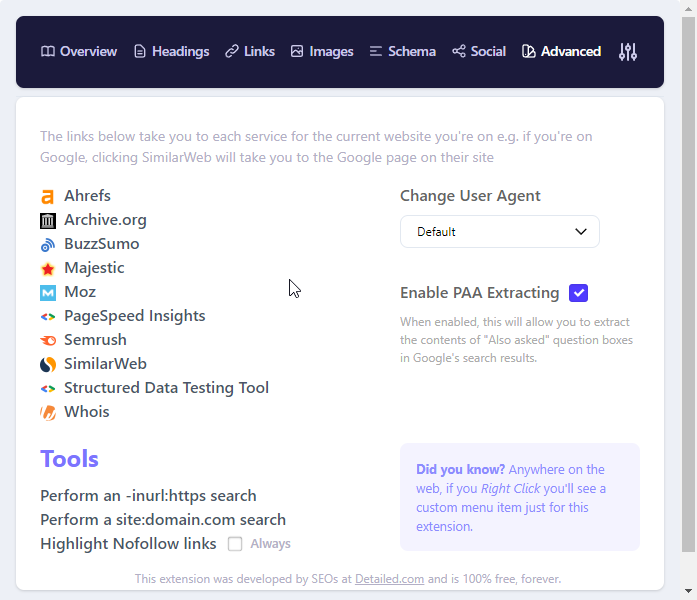The width and height of the screenshot is (697, 600).
Task: Expand the Change User Agent dropdown
Action: pos(500,232)
